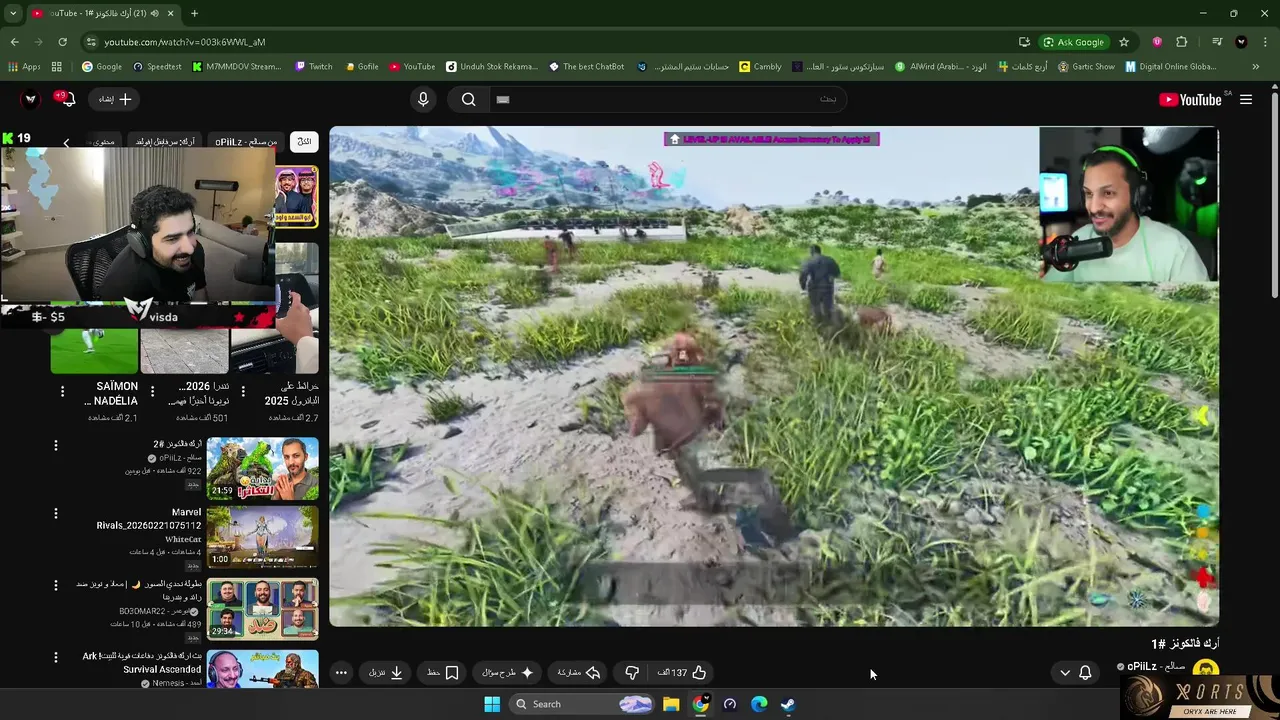
Task: Click the taskbar Search box
Action: coord(583,704)
